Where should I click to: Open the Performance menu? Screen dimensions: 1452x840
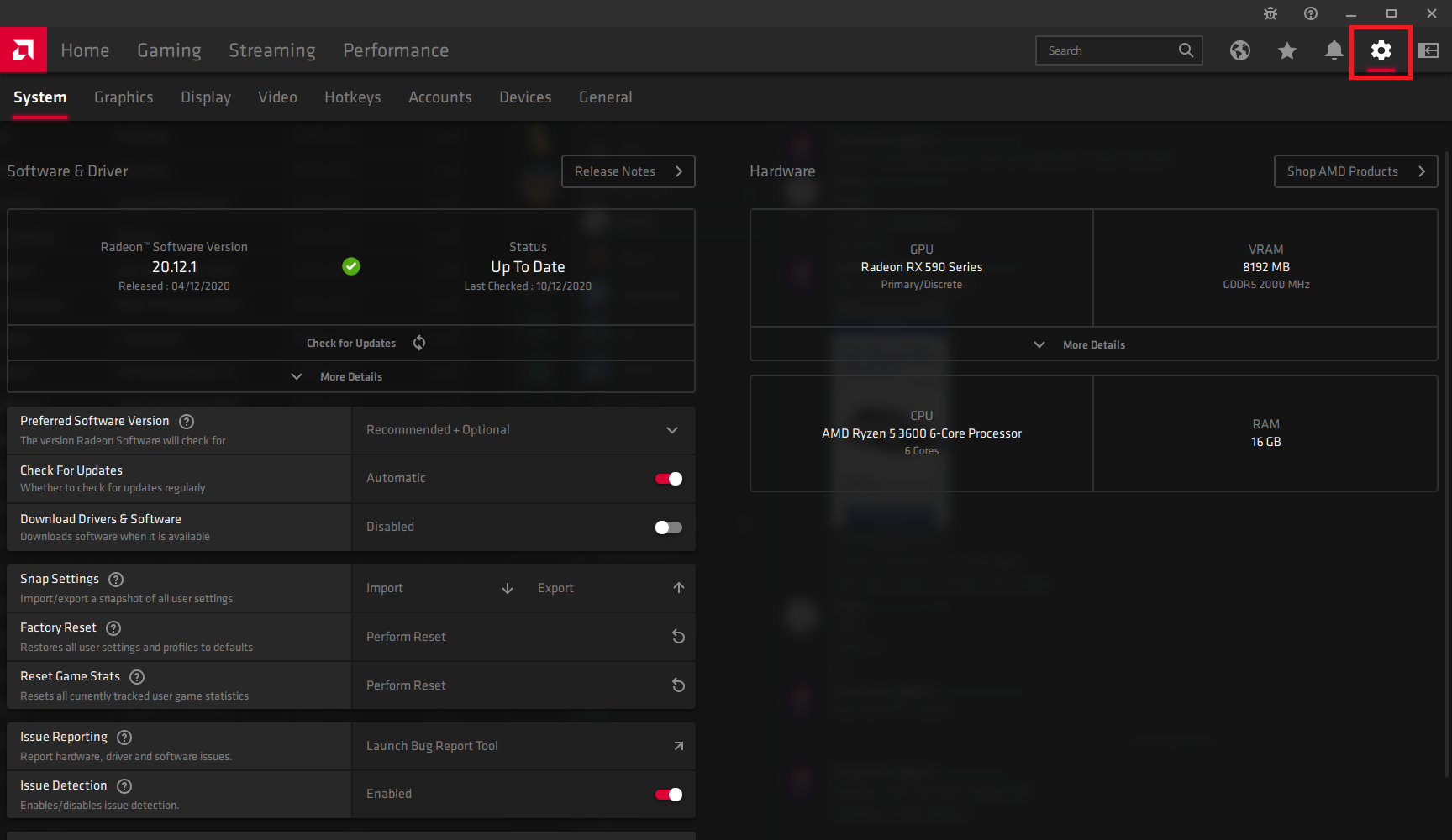click(x=396, y=50)
